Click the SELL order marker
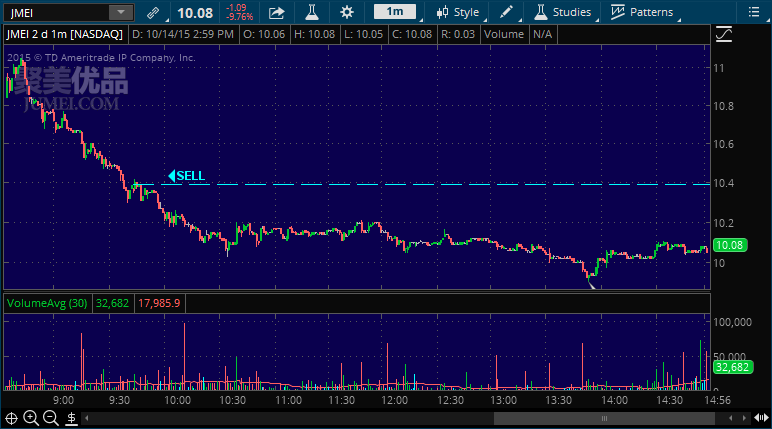 (x=187, y=176)
